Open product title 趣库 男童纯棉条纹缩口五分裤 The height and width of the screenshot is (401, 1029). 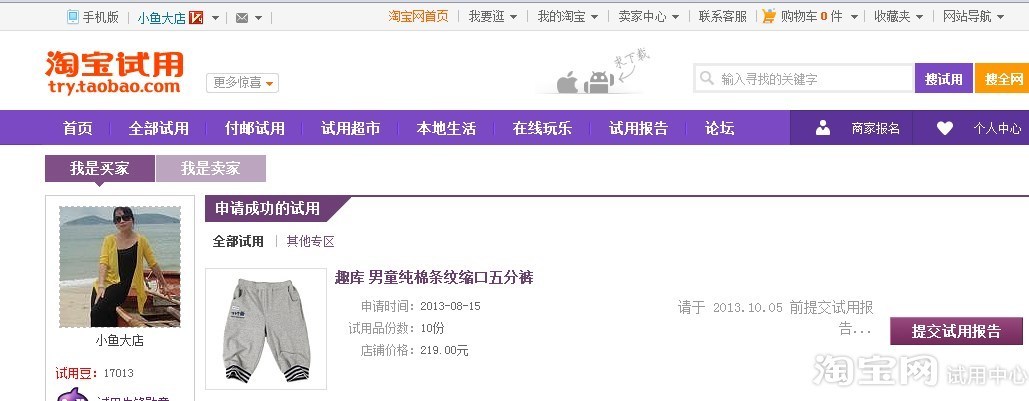click(x=434, y=278)
